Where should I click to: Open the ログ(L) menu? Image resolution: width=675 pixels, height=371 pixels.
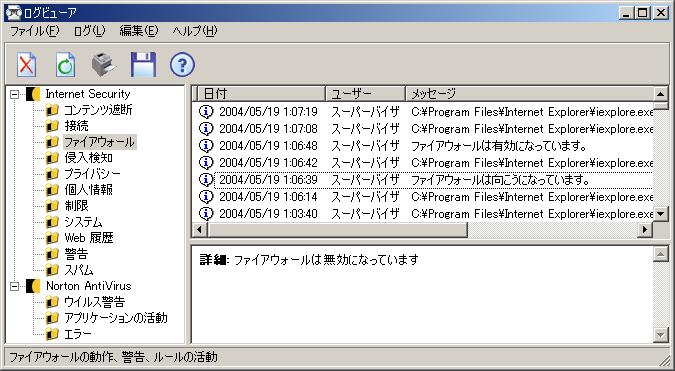[x=89, y=31]
